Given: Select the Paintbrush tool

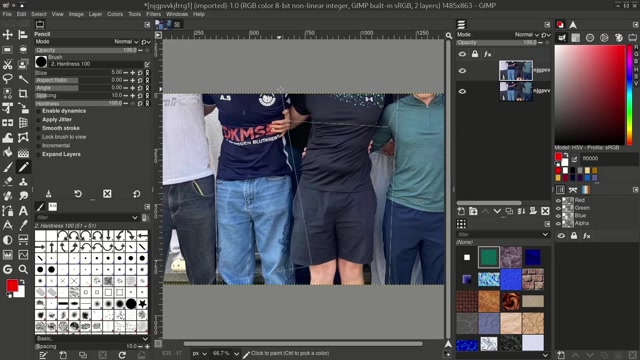Looking at the screenshot, I should click(7, 167).
